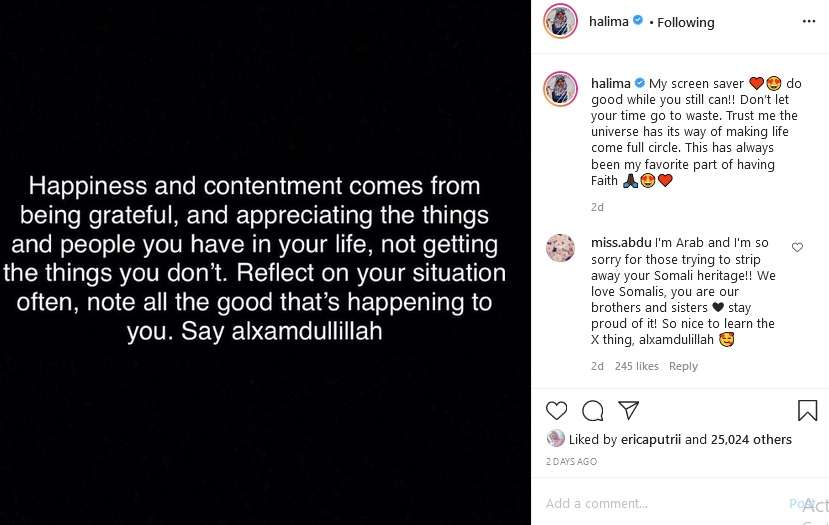Open the three-dots more options menu
The width and height of the screenshot is (829, 525).
point(809,21)
